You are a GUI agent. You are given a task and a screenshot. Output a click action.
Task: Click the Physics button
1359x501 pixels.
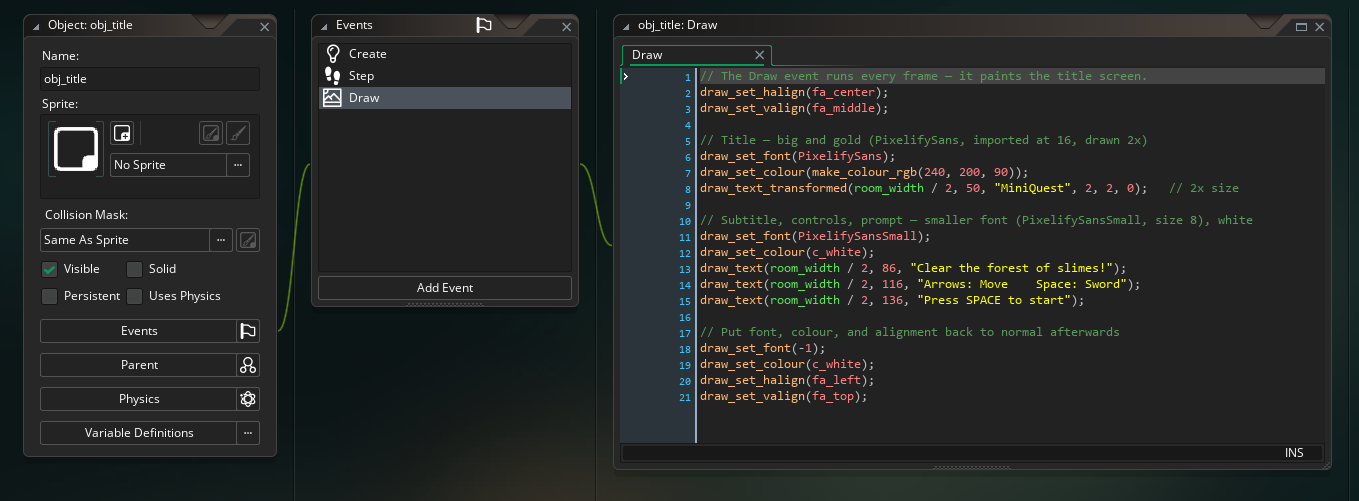(x=139, y=399)
